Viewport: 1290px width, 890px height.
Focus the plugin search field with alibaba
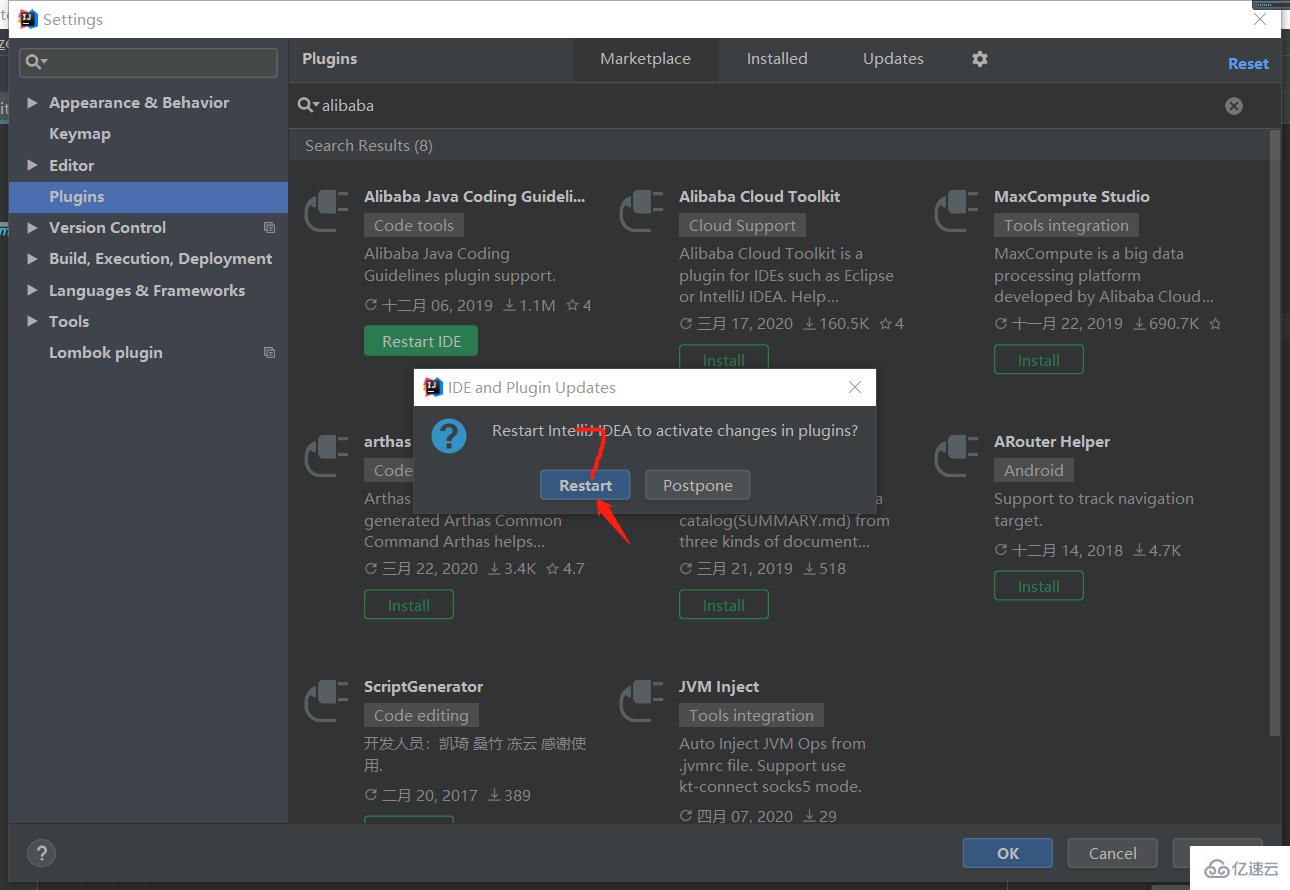pos(770,105)
